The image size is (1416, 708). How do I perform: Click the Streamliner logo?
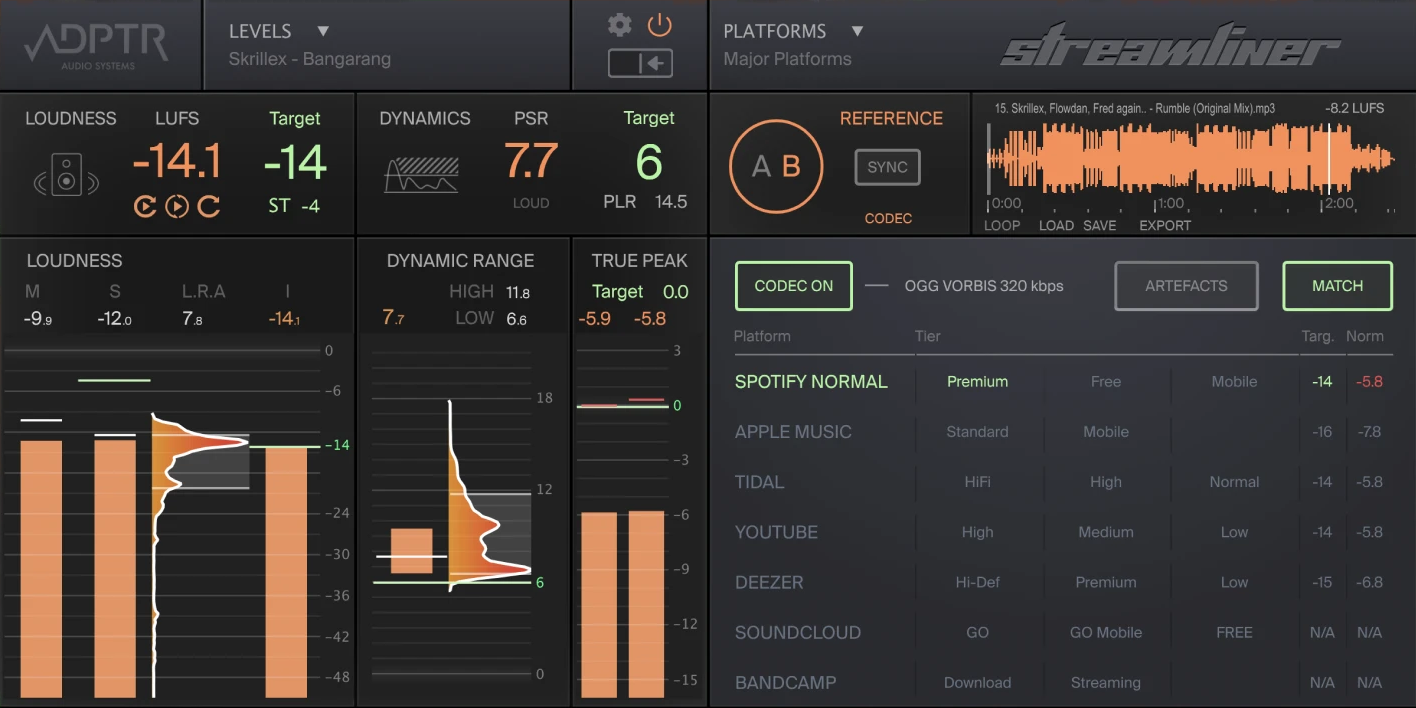coord(1170,45)
